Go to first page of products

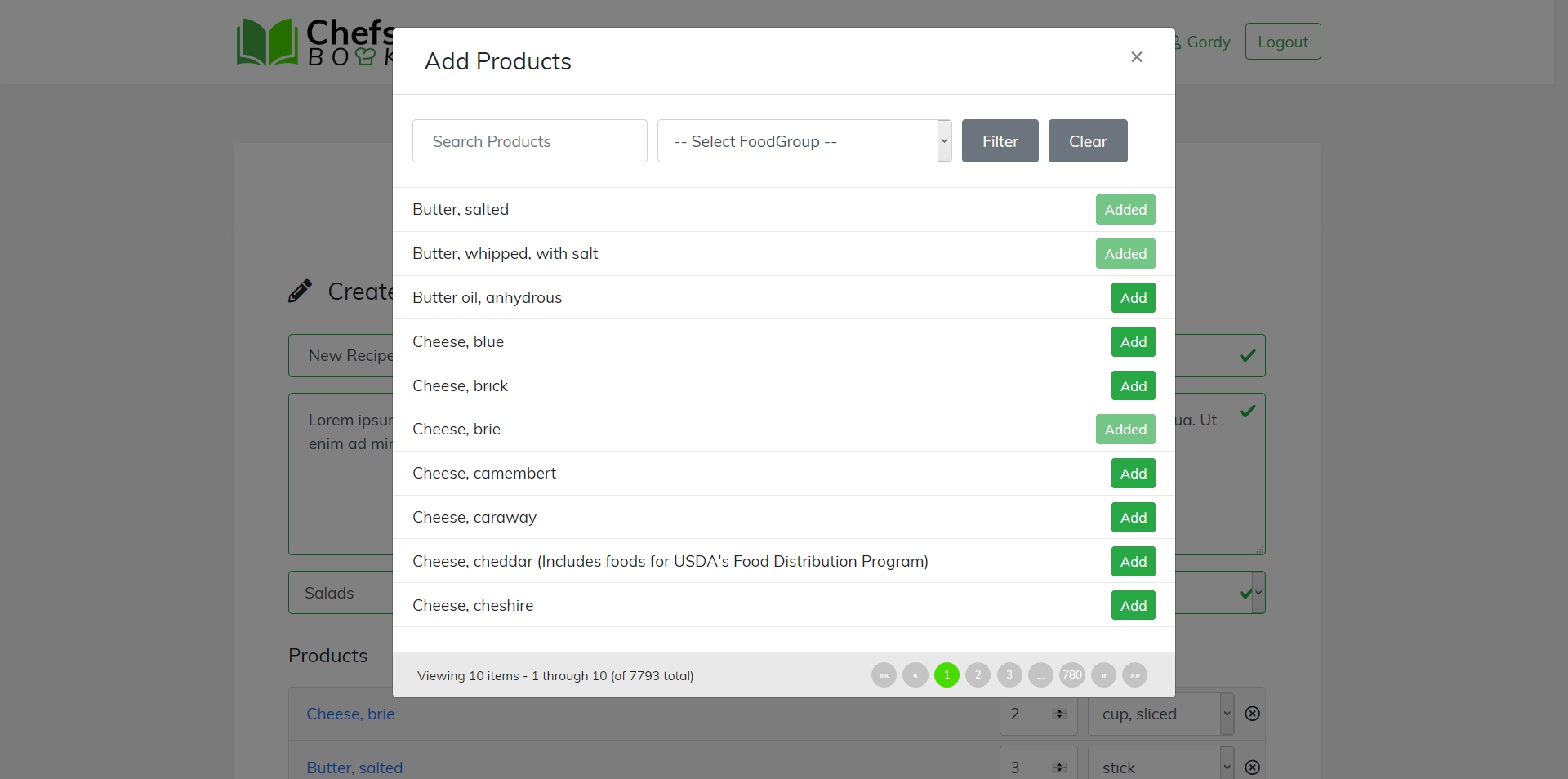[x=884, y=675]
